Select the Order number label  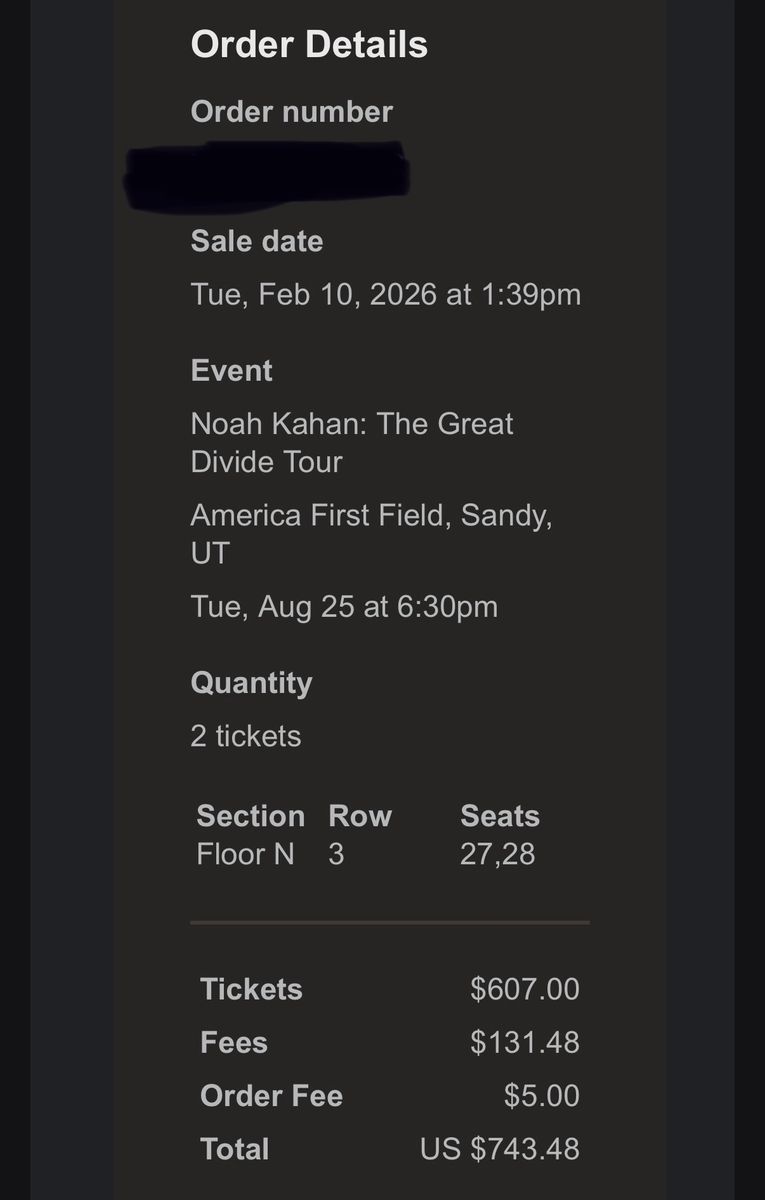(291, 112)
